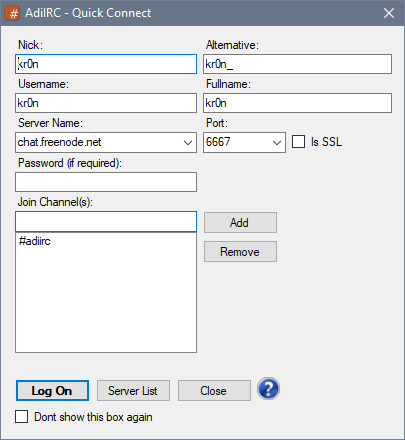Open the Server List
The image size is (405, 440).
133,391
